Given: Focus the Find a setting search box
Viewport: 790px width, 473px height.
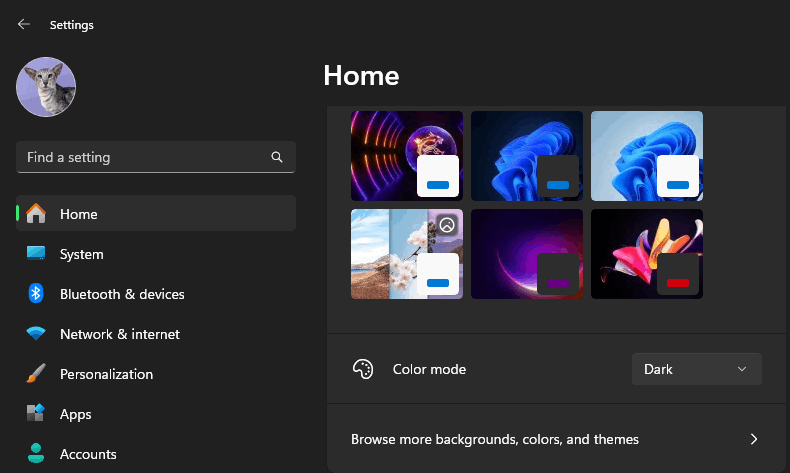Looking at the screenshot, I should [156, 157].
